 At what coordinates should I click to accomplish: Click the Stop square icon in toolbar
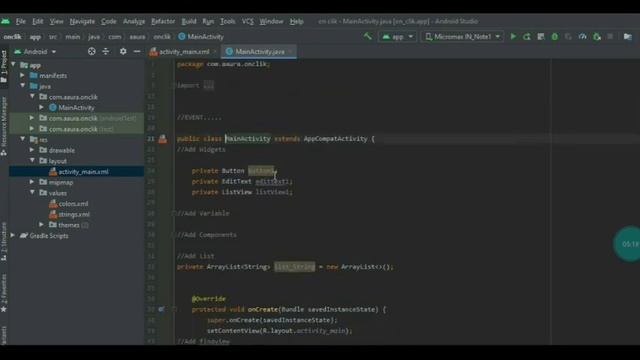610,36
